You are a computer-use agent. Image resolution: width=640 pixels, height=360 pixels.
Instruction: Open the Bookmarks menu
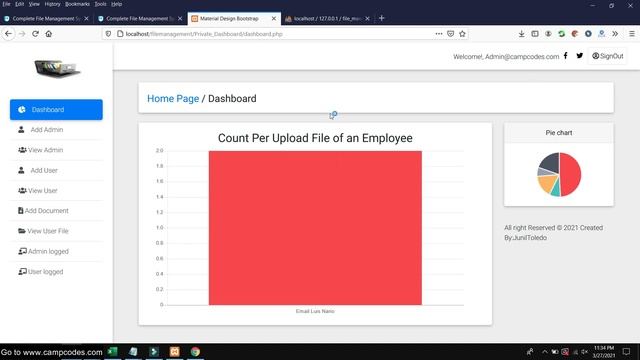[x=78, y=4]
